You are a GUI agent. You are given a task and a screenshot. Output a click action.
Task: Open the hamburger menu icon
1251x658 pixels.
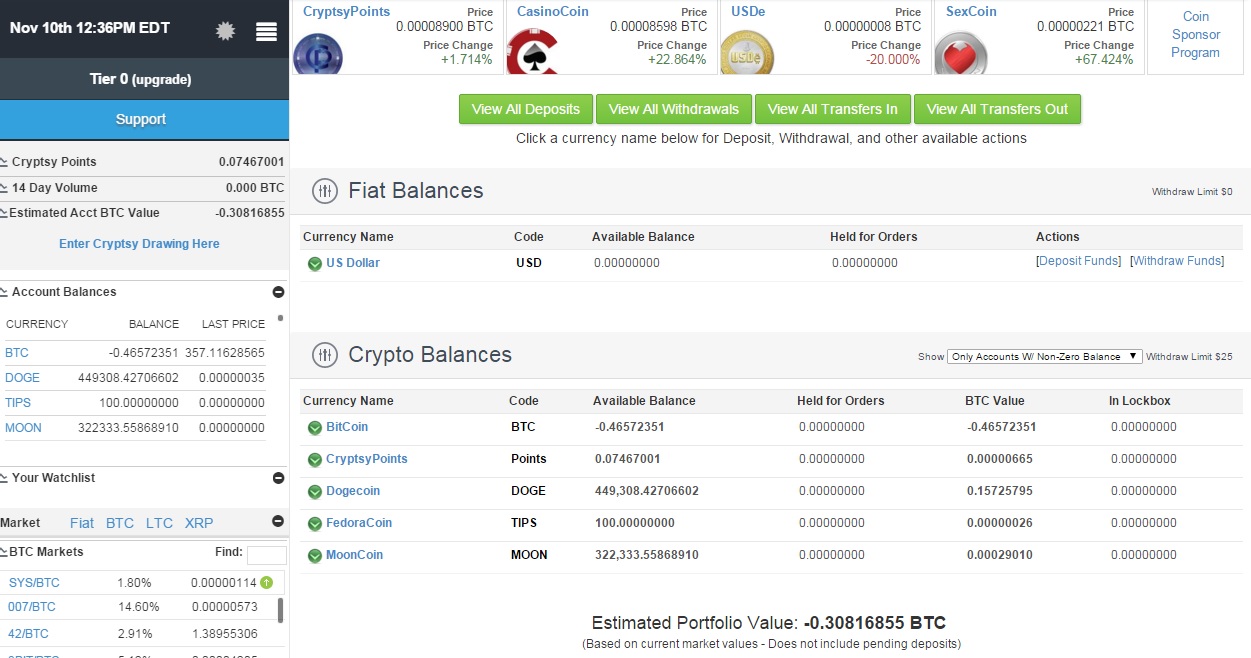pyautogui.click(x=266, y=31)
